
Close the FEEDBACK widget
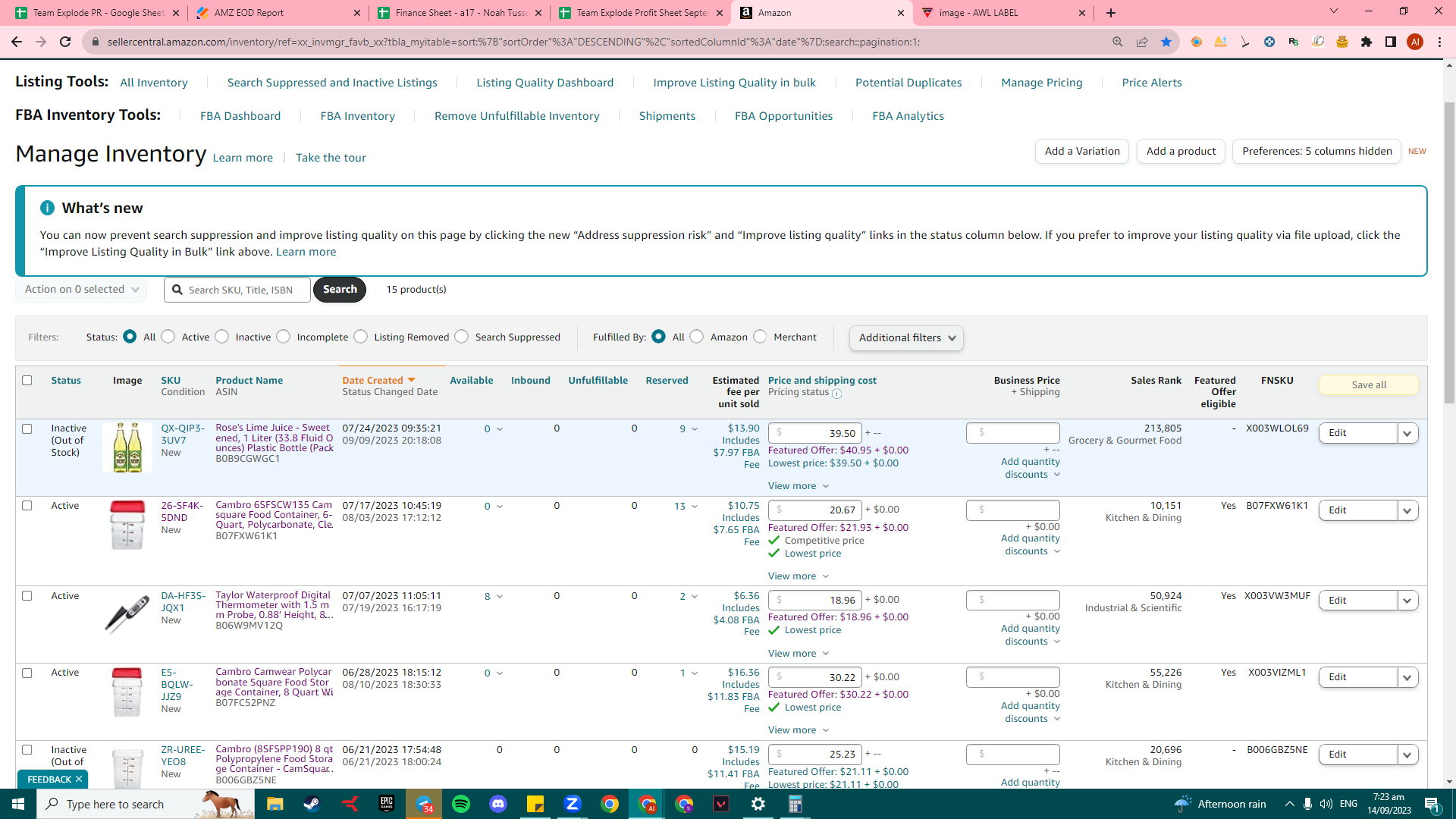(79, 780)
